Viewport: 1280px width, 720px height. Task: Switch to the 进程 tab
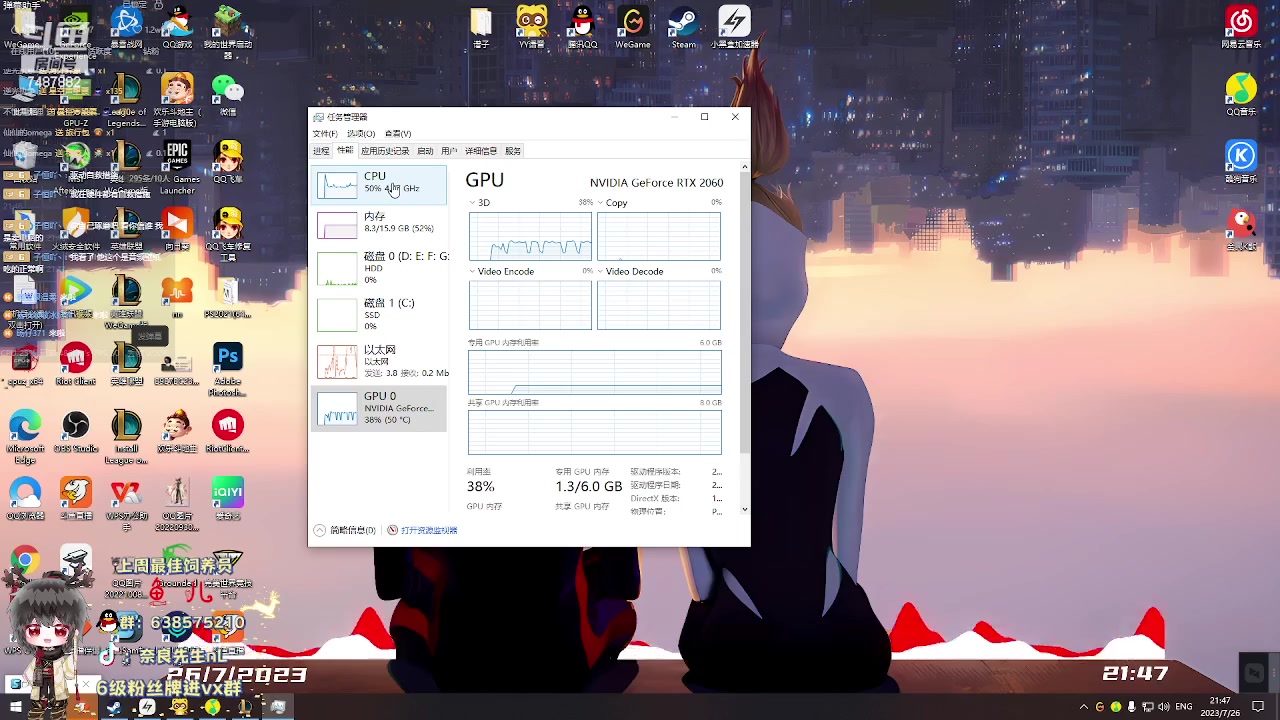click(321, 151)
